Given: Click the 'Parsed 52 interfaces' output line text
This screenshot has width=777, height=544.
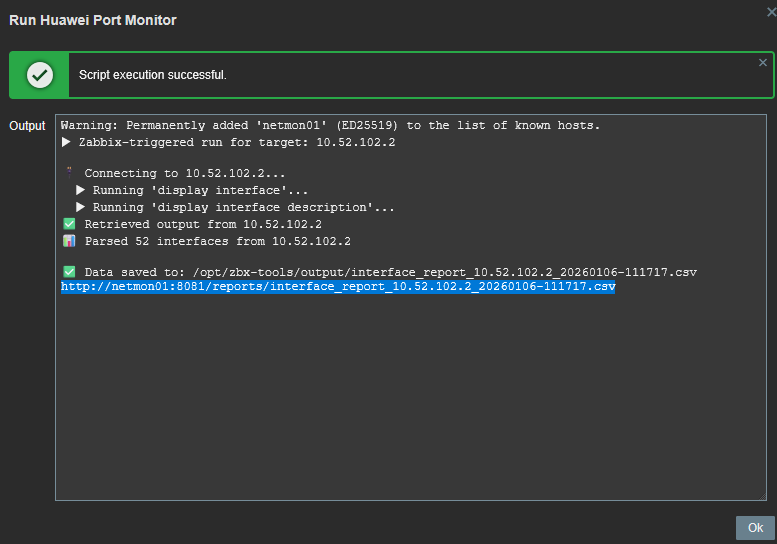Looking at the screenshot, I should coord(217,241).
